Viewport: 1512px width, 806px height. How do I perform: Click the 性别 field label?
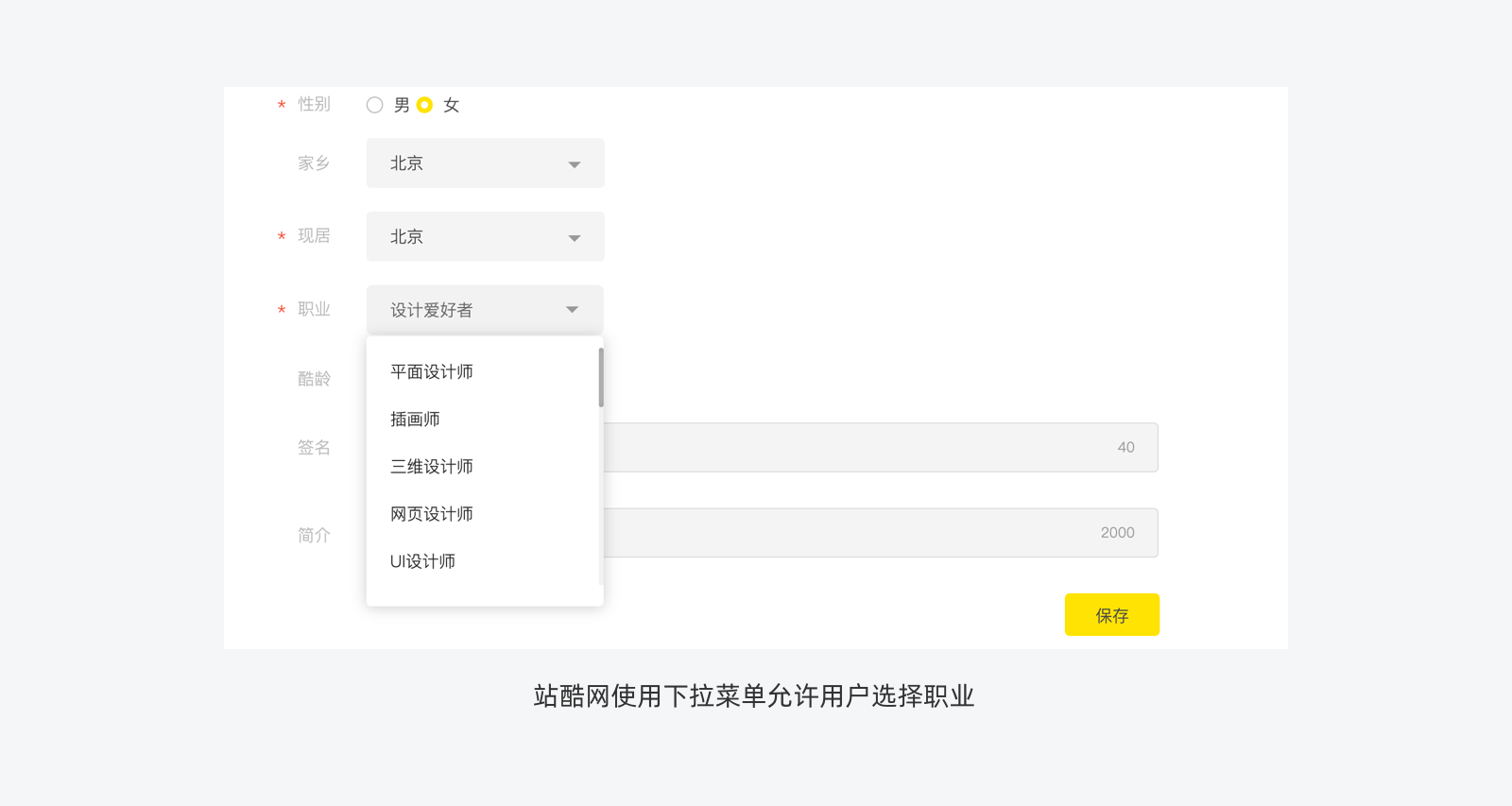[314, 104]
